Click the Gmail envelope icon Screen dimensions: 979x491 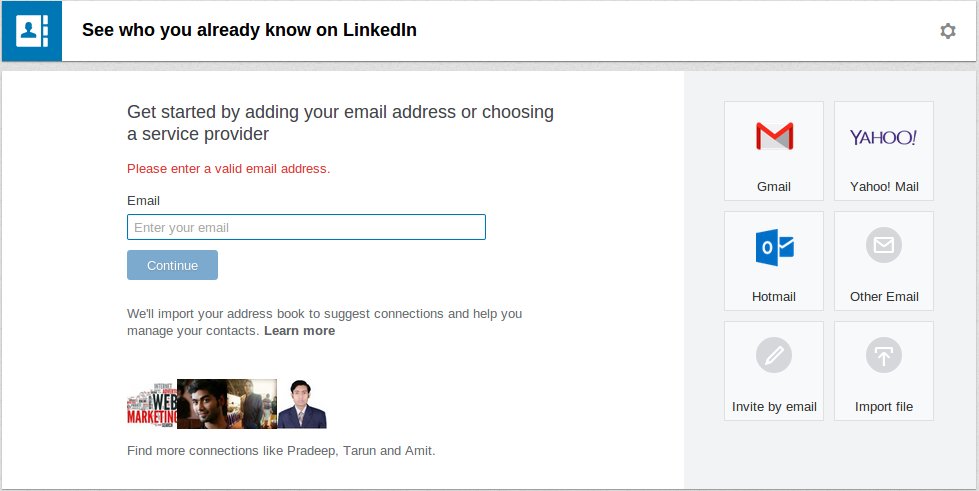[x=774, y=136]
